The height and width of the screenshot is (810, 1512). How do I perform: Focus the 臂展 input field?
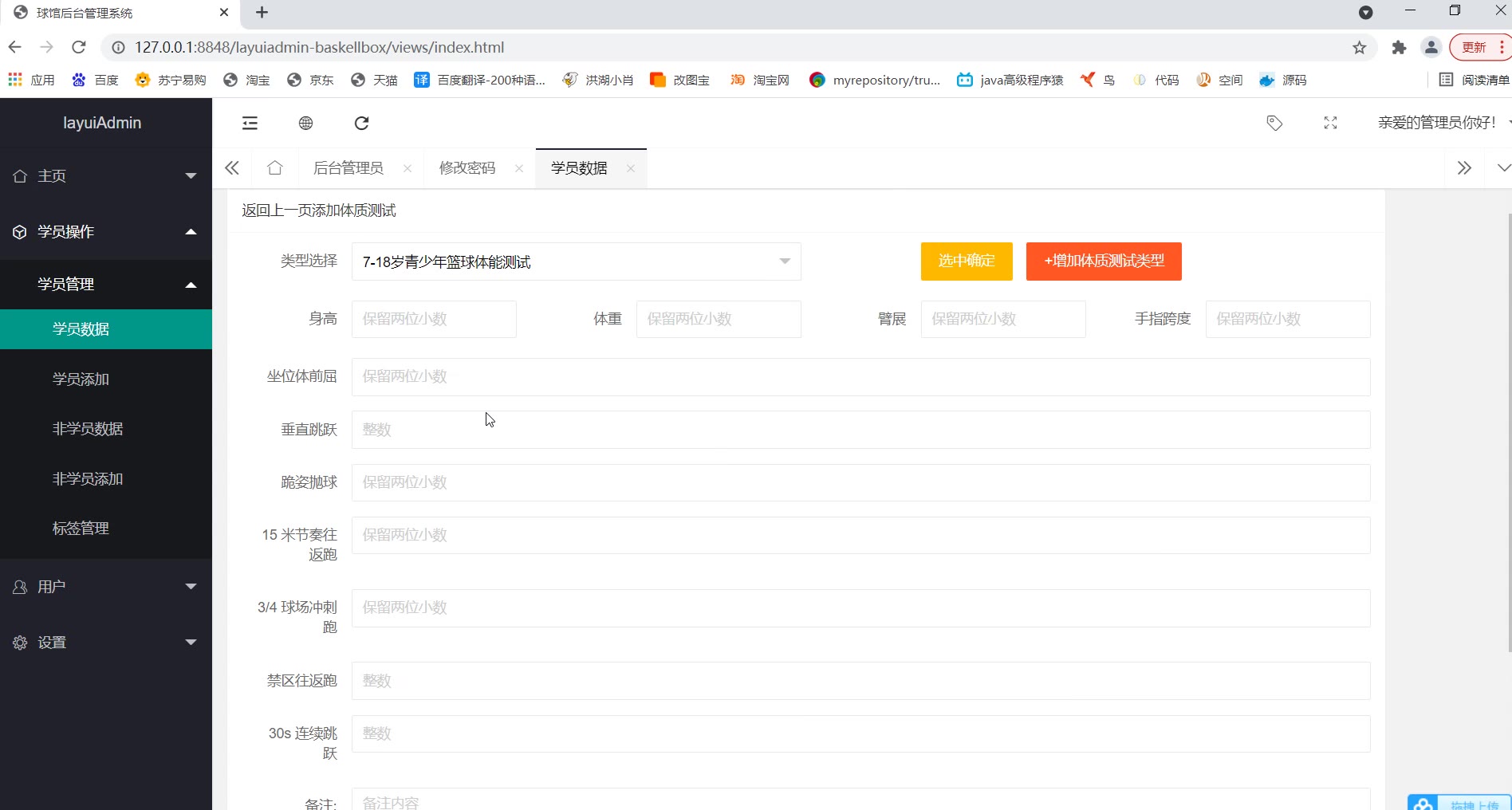(1003, 319)
